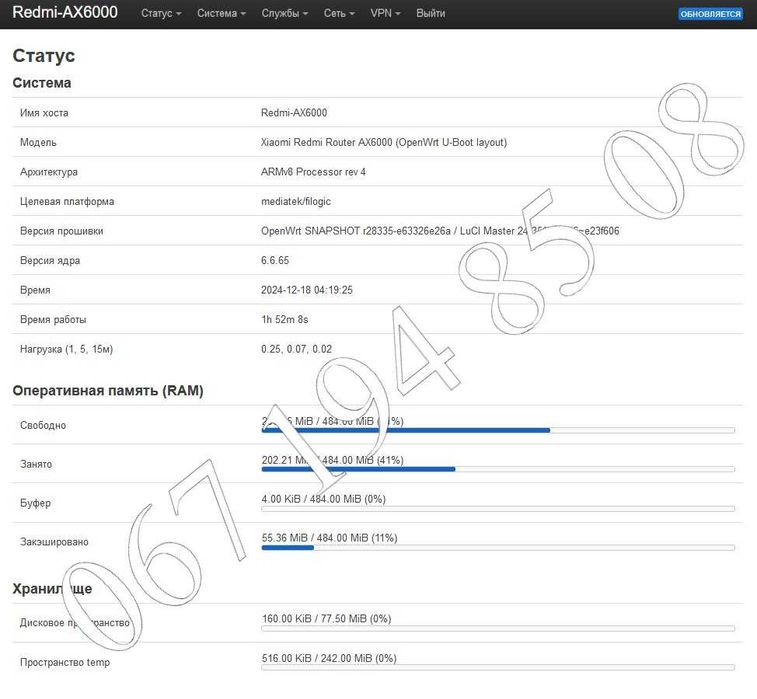Select uptime value 1h 52m 8s
The height and width of the screenshot is (699, 757).
click(x=285, y=320)
